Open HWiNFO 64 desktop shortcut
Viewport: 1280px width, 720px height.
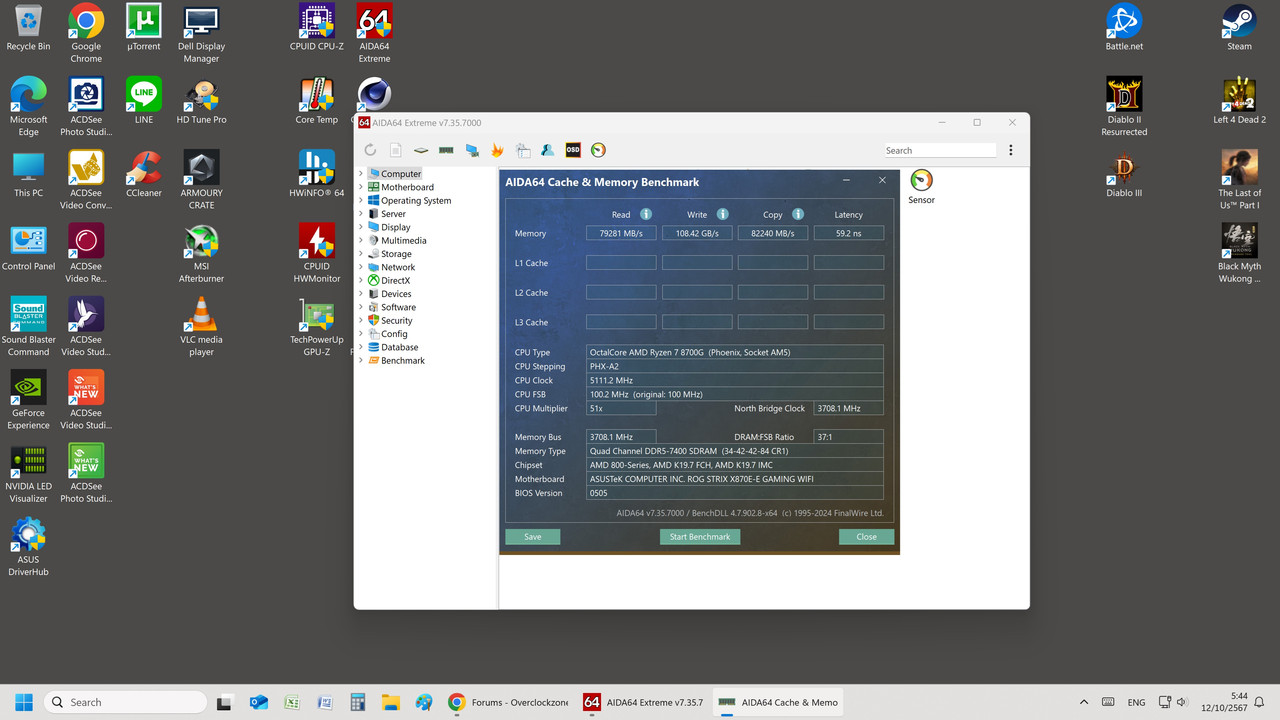click(317, 174)
